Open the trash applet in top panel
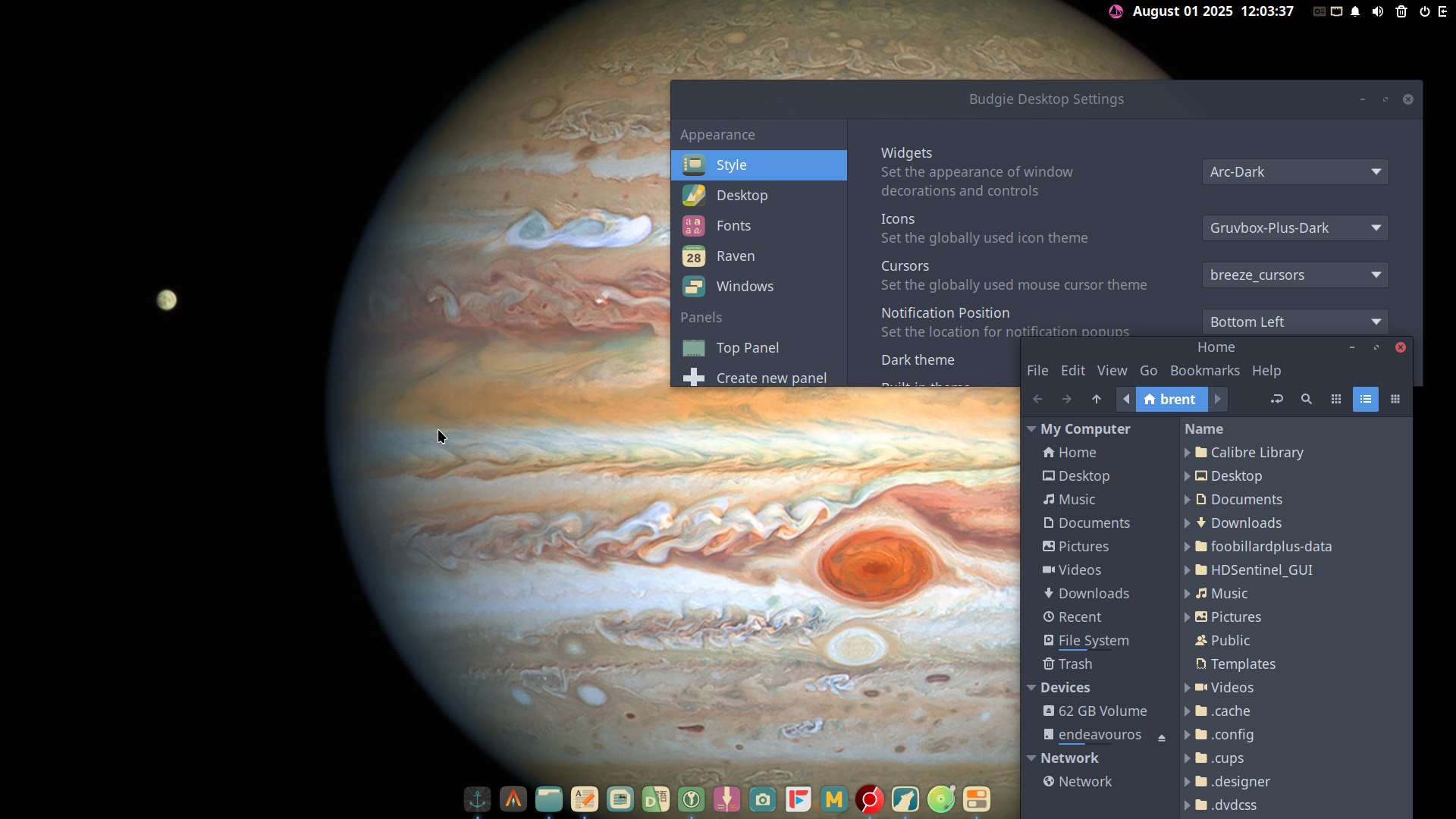Viewport: 1456px width, 819px height. [1401, 11]
